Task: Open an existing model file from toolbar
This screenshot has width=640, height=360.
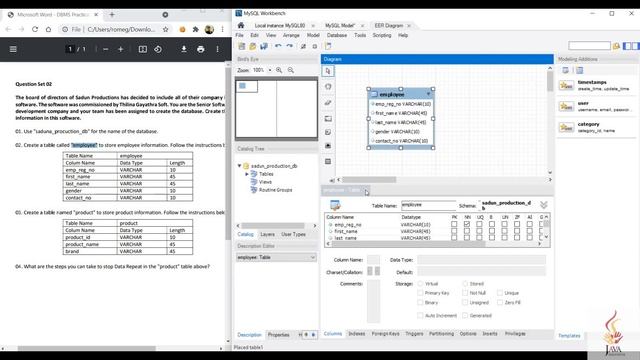Action: click(x=253, y=46)
